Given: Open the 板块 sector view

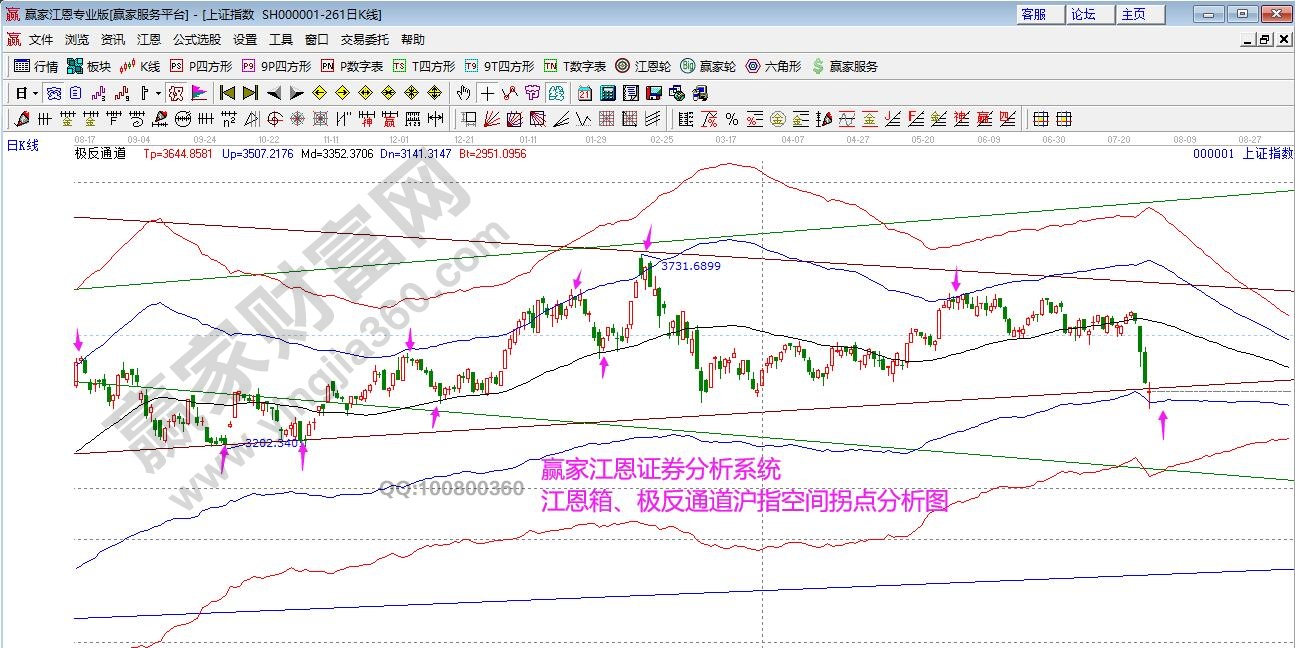Looking at the screenshot, I should point(89,66).
